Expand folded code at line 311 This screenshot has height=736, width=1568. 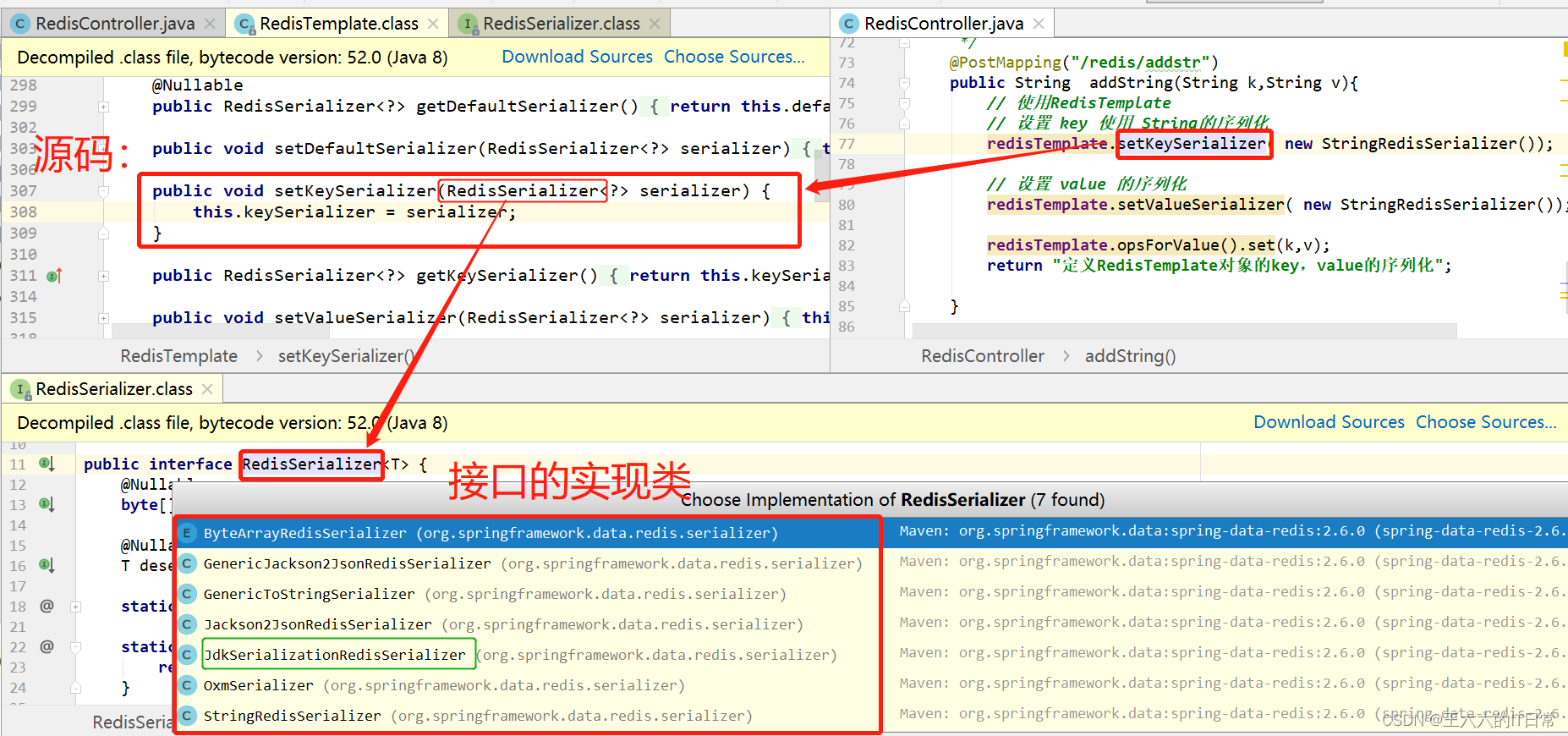pyautogui.click(x=103, y=276)
